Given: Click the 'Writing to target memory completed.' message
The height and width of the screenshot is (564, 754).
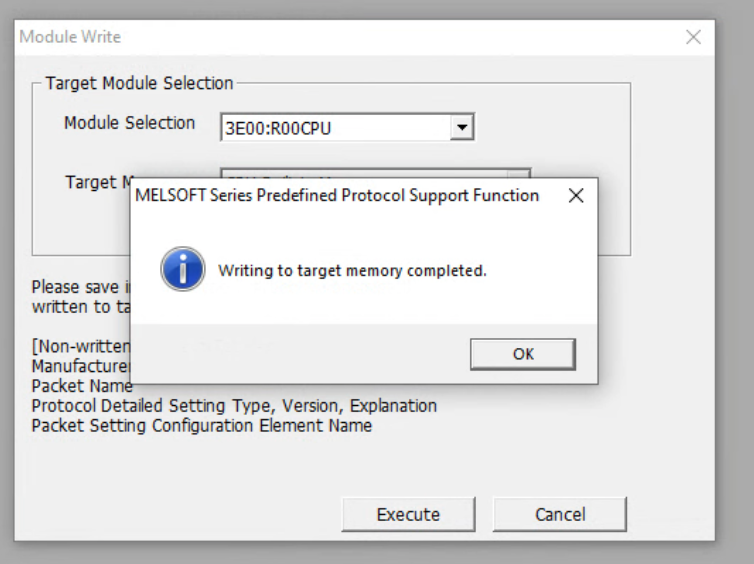Looking at the screenshot, I should coord(352,271).
